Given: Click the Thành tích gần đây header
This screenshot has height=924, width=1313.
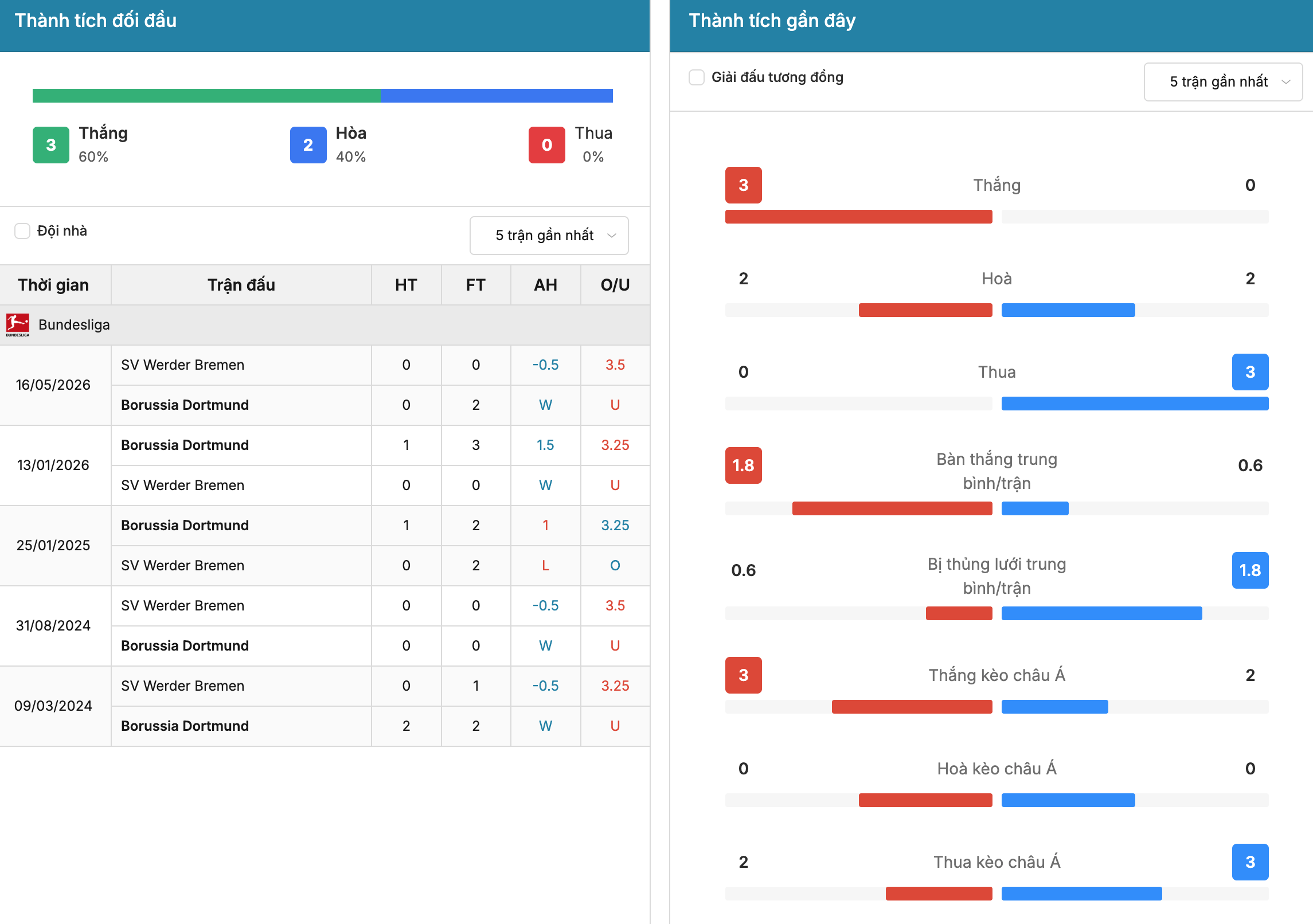Looking at the screenshot, I should (772, 21).
